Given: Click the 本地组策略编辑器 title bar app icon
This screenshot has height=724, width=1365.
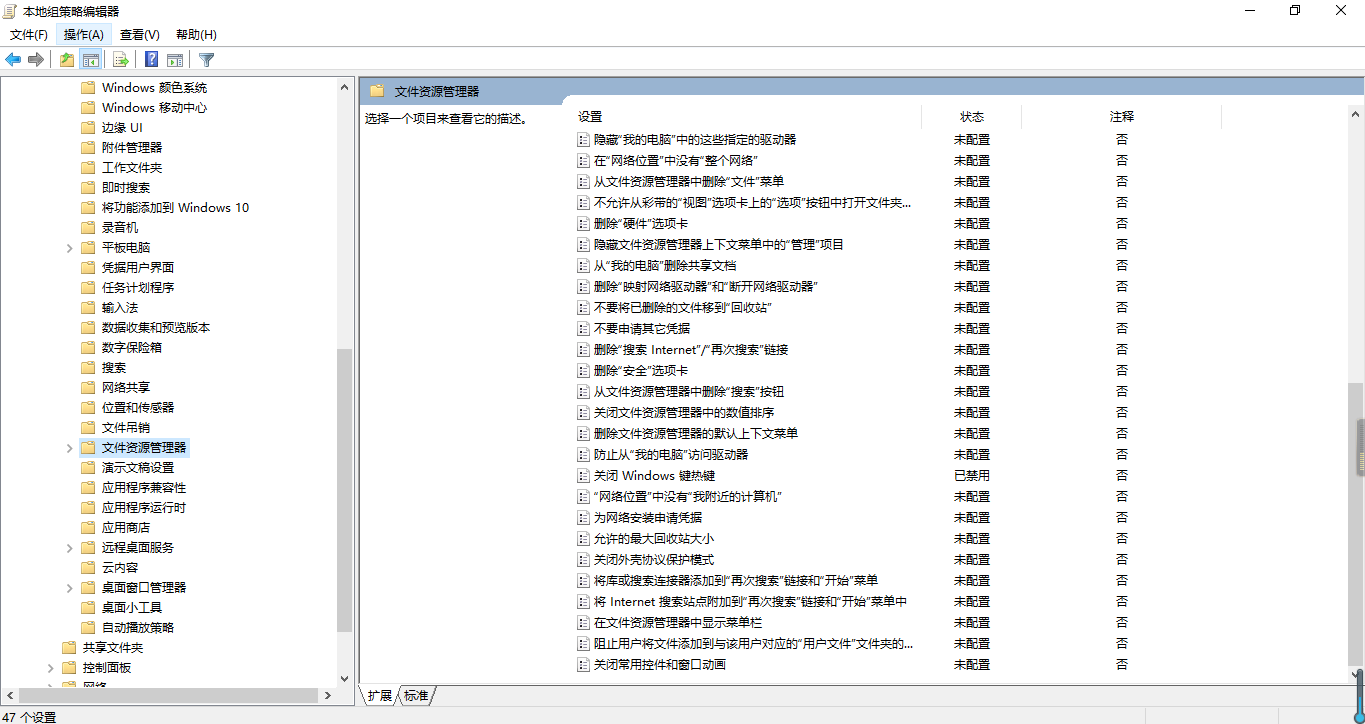Looking at the screenshot, I should pos(10,11).
